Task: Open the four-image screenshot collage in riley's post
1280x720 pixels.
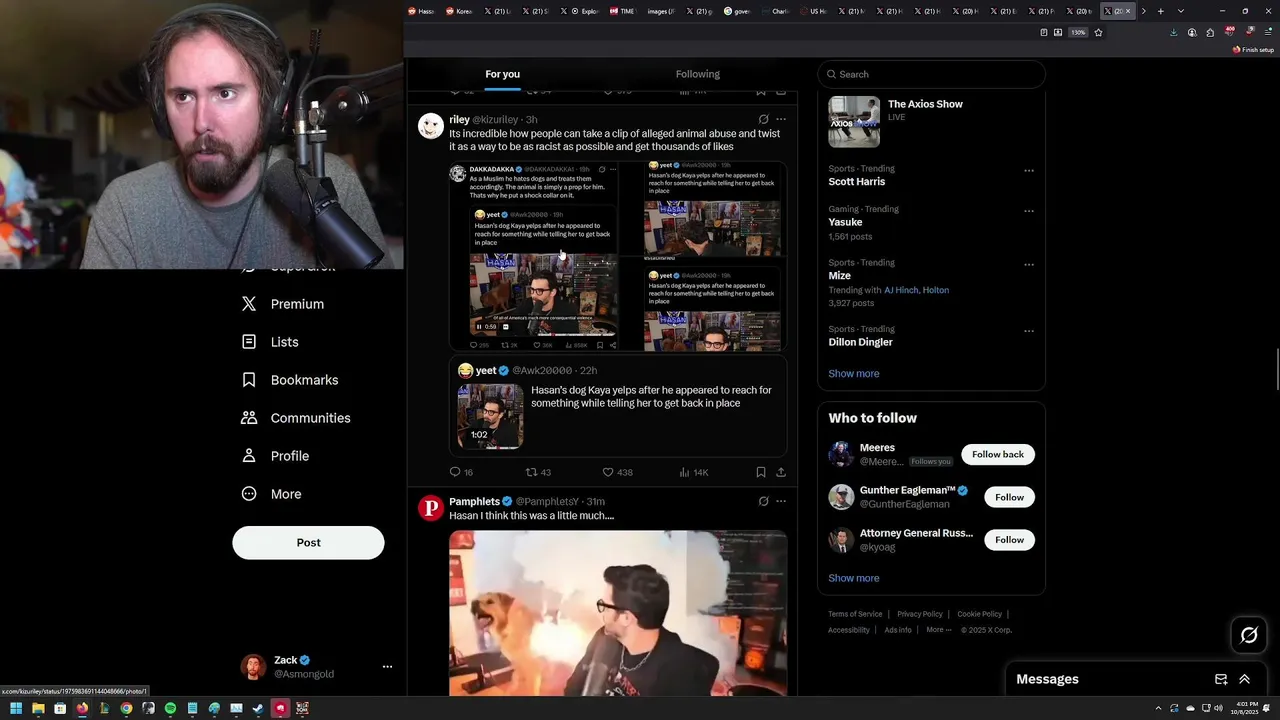Action: pyautogui.click(x=618, y=256)
